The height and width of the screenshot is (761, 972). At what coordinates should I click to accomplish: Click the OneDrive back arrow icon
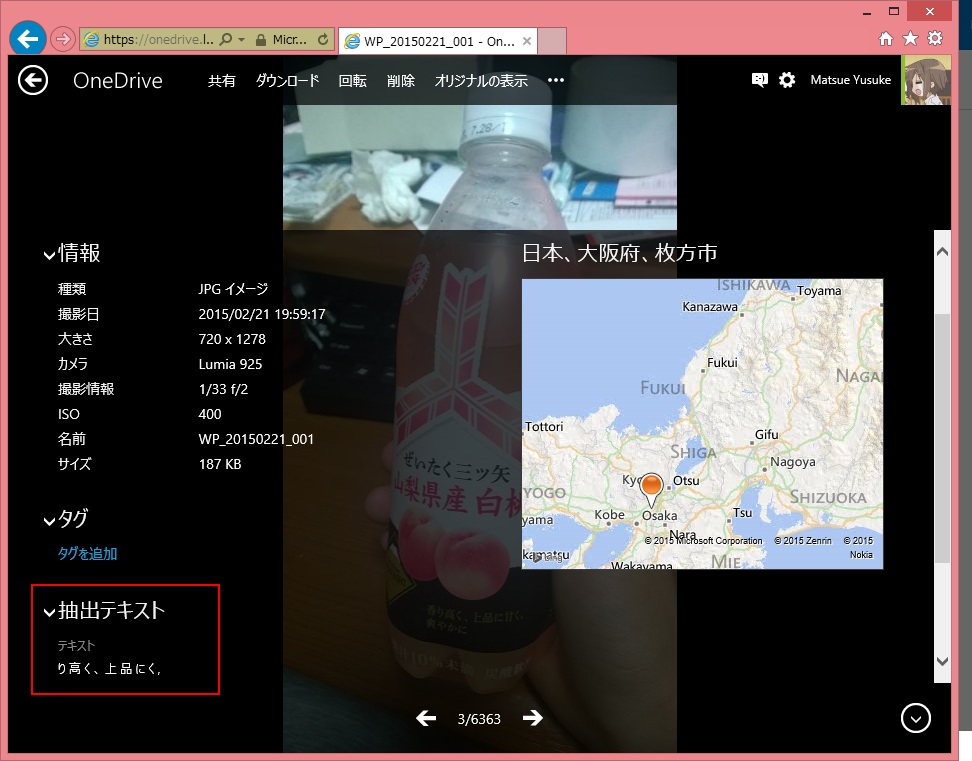33,81
